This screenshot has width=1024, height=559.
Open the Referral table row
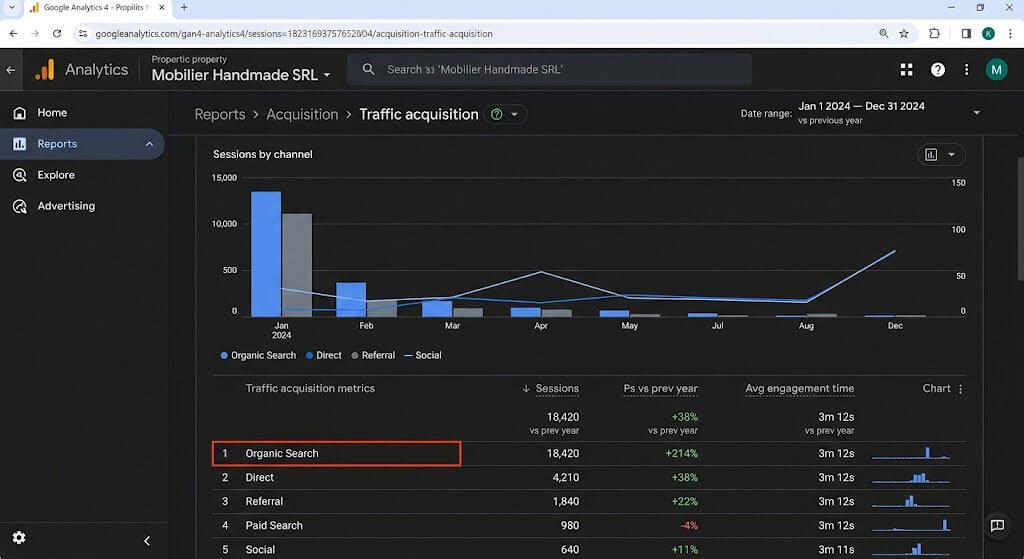tap(589, 502)
